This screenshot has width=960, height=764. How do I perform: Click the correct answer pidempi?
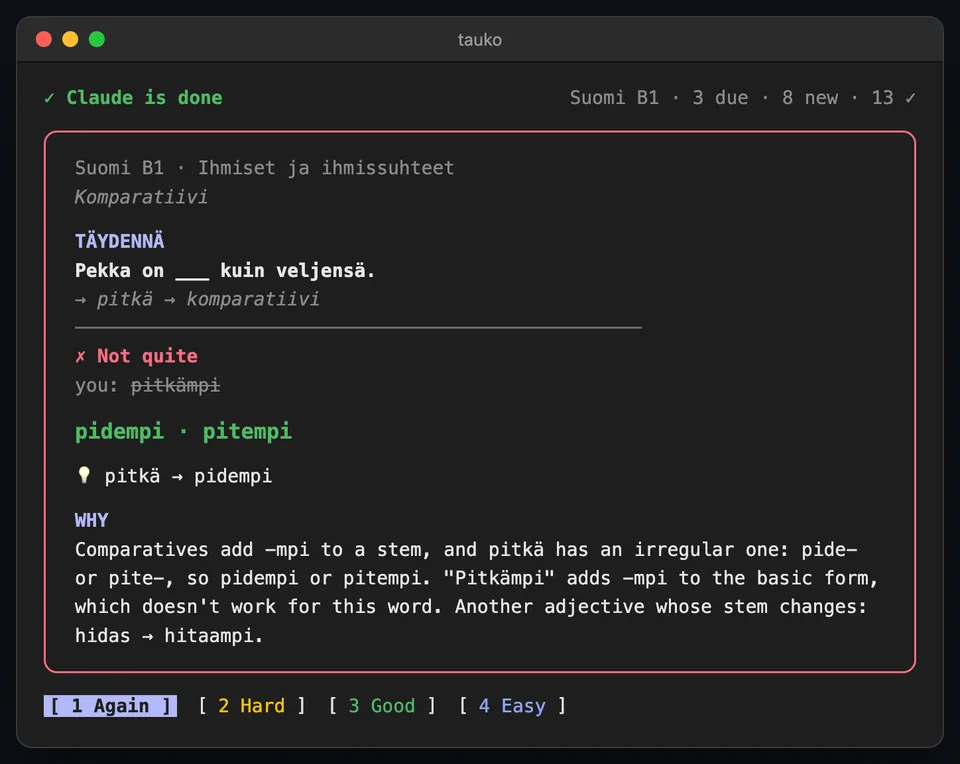click(119, 432)
